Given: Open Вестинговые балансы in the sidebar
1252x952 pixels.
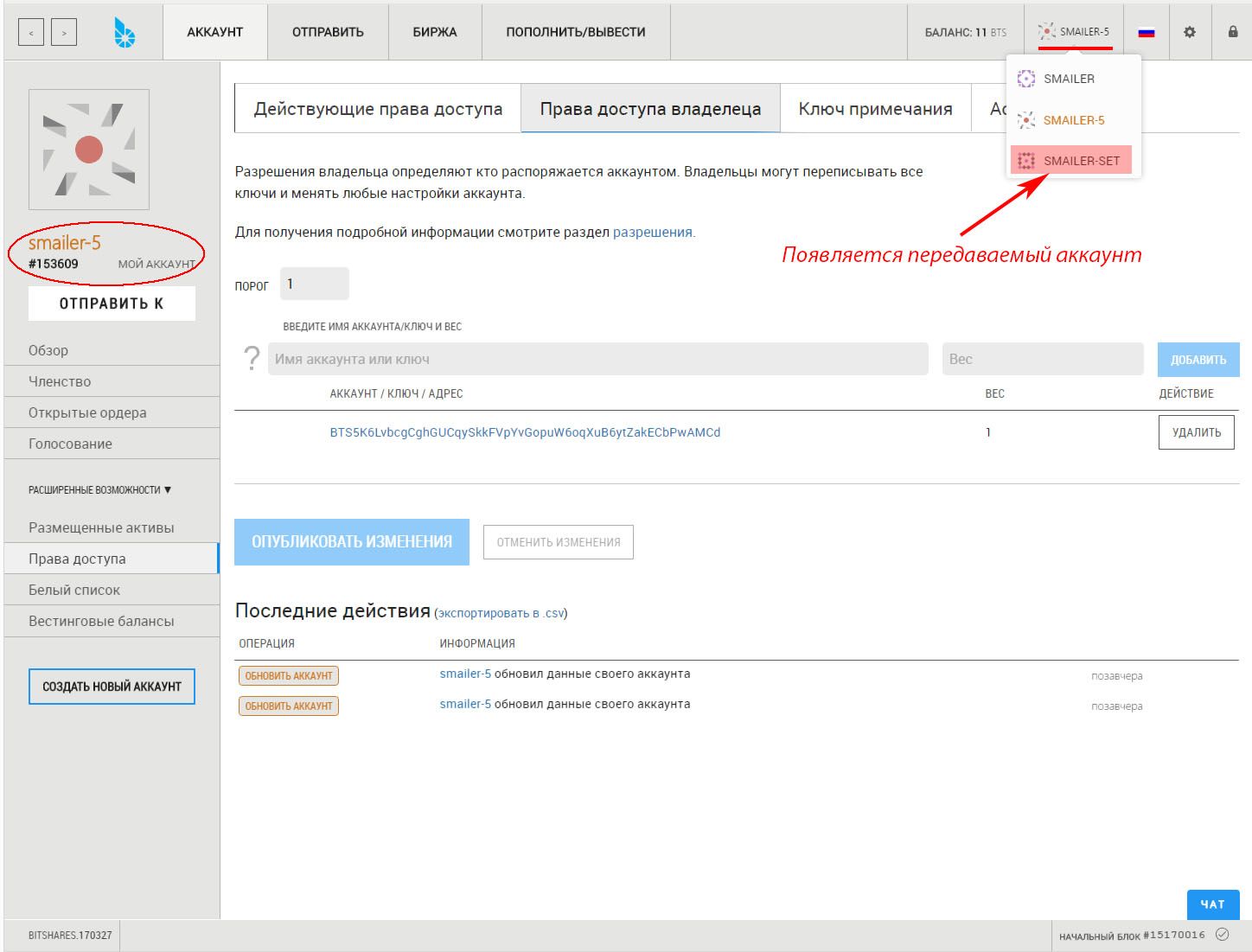Looking at the screenshot, I should pos(112,621).
